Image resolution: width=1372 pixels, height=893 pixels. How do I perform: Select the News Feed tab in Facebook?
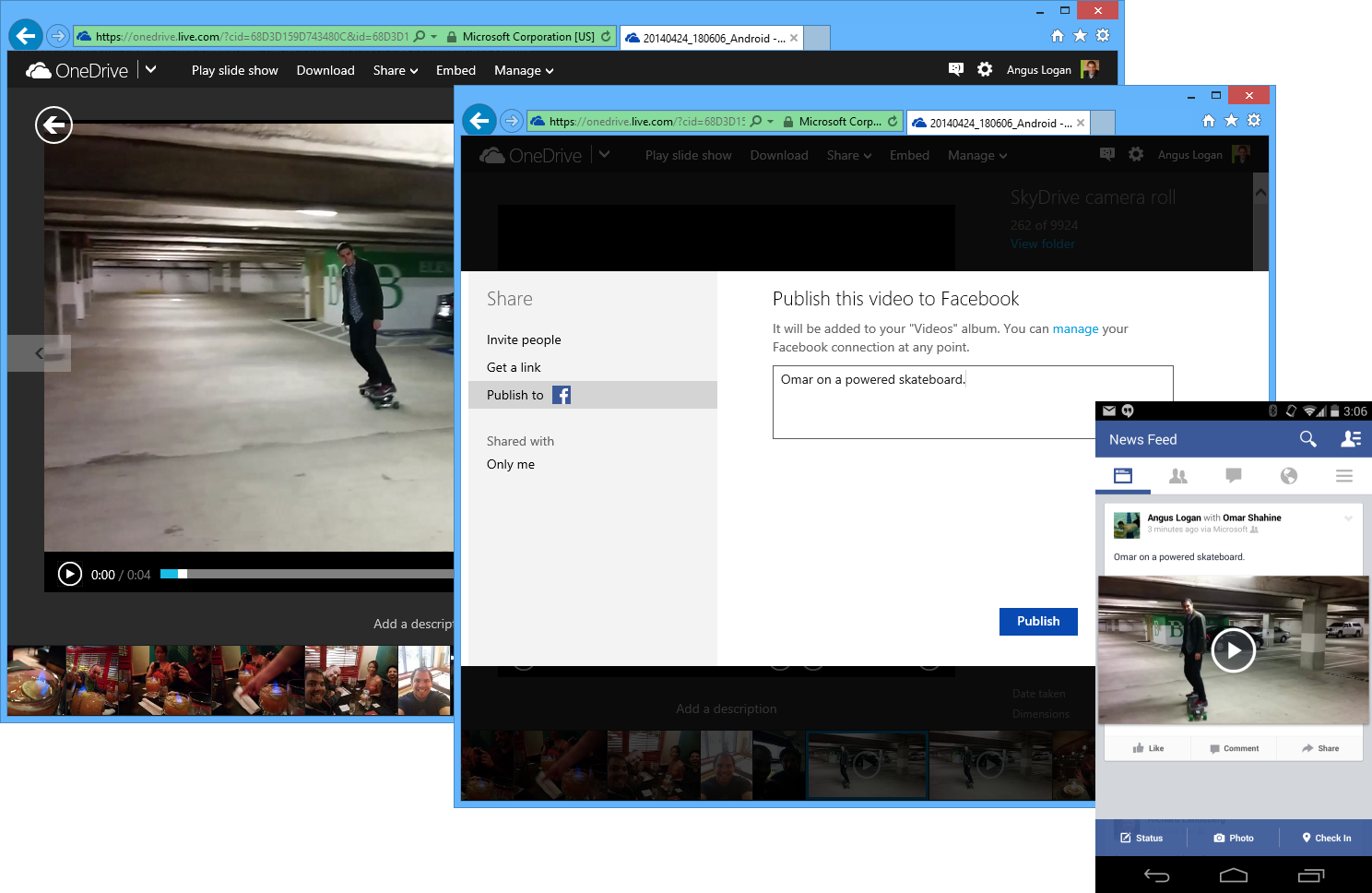[x=1123, y=475]
